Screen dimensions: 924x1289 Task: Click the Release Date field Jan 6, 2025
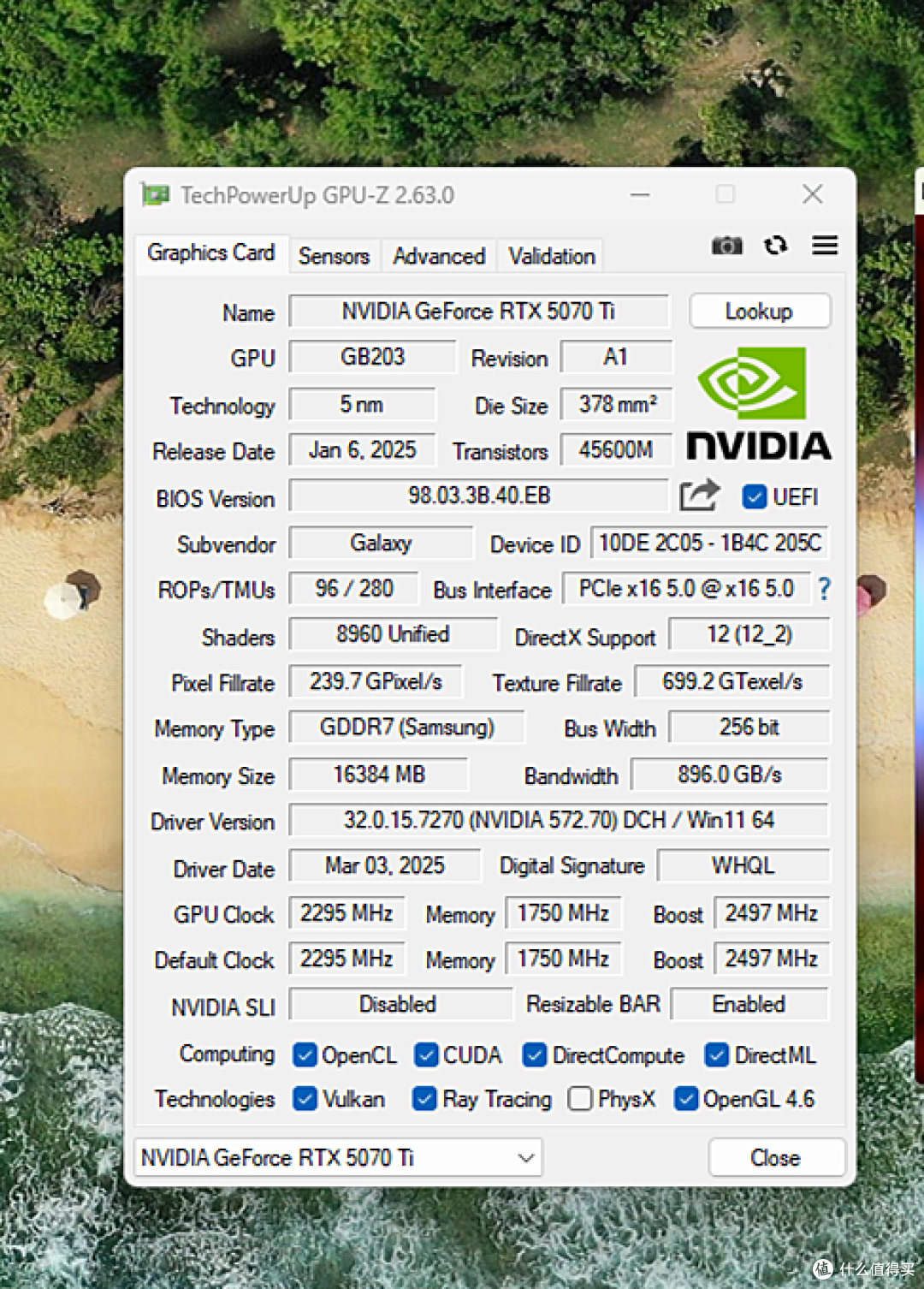362,450
